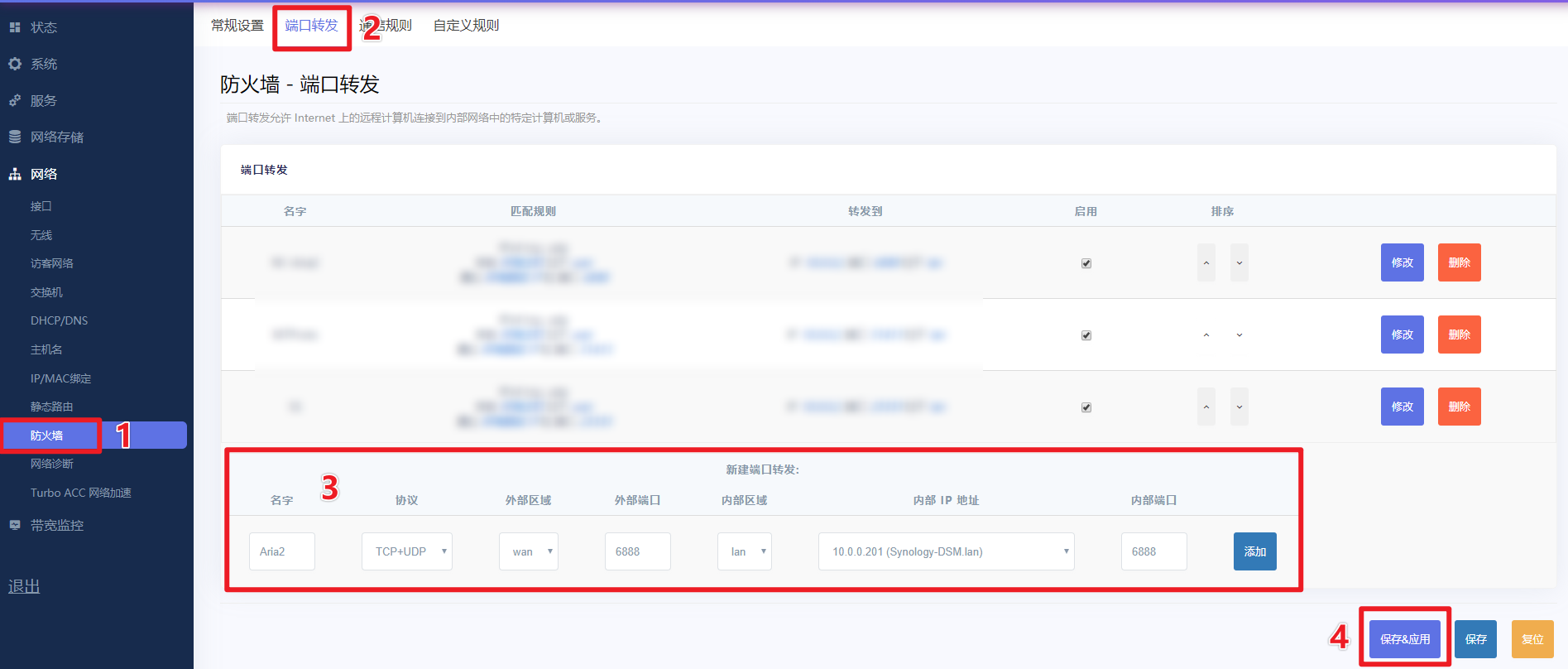Go to the 访客网络 page
The image size is (1568, 669).
point(52,263)
